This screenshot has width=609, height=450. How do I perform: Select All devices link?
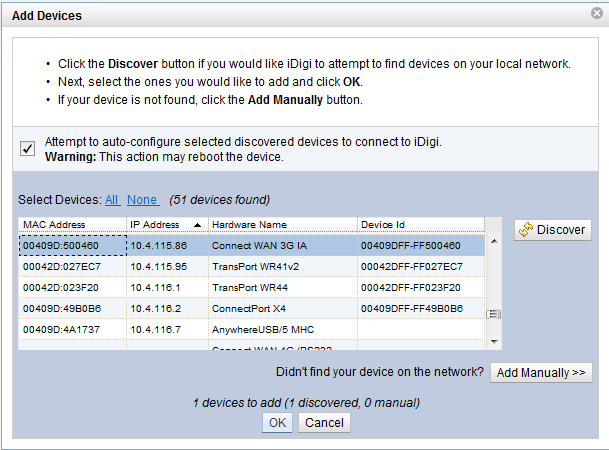tap(112, 200)
